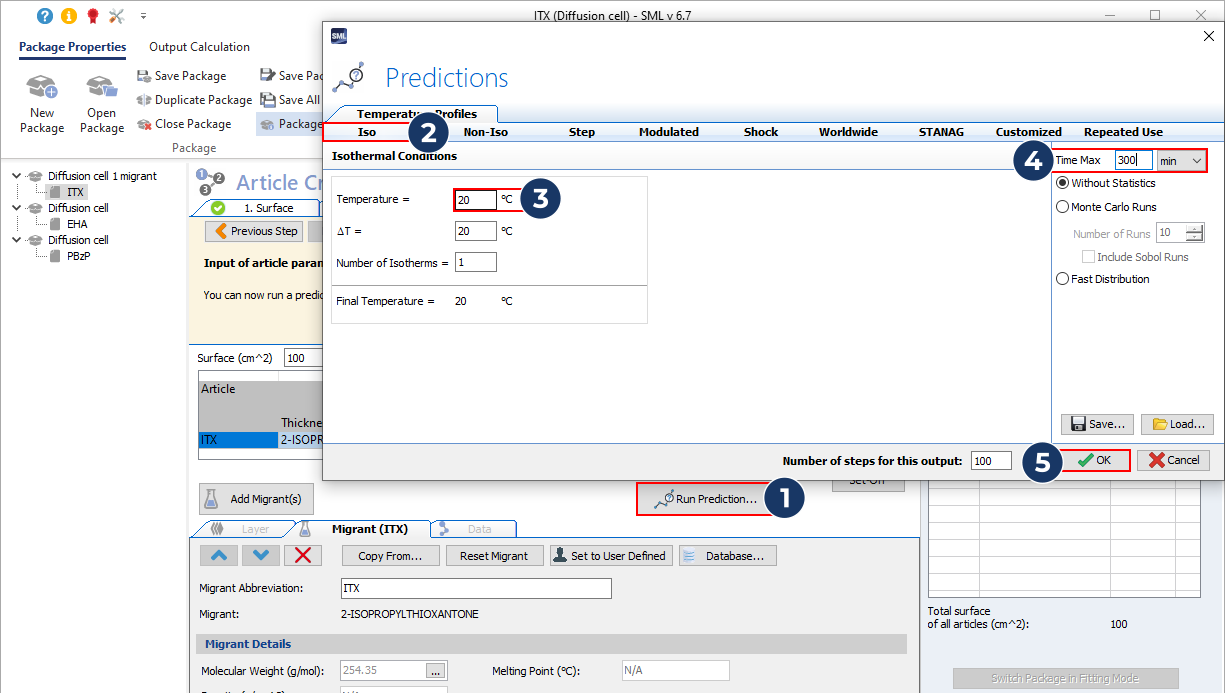Click the Save Package icon
Viewport: 1225px width, 693px height.
point(143,76)
